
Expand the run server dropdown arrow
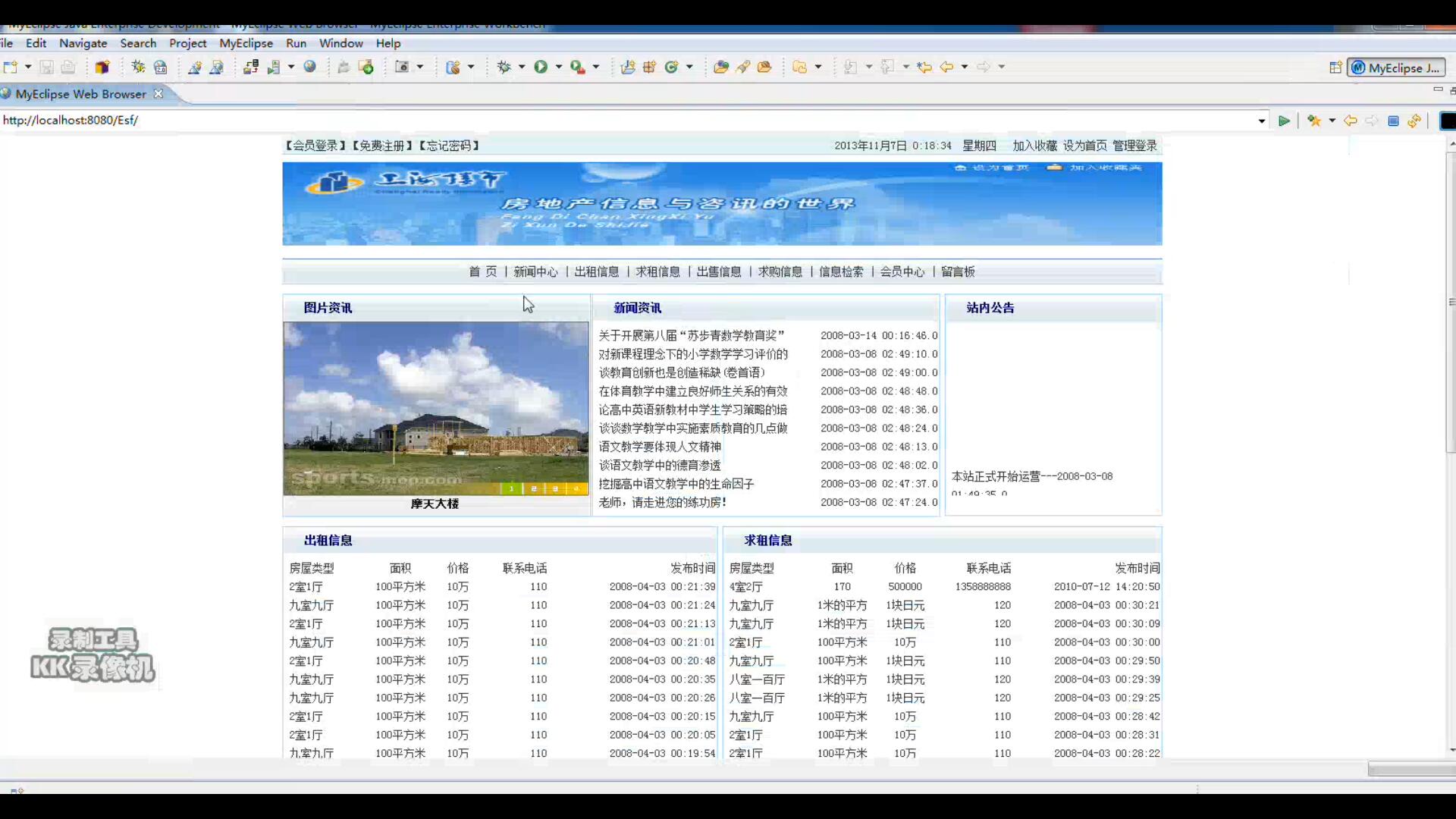point(291,67)
